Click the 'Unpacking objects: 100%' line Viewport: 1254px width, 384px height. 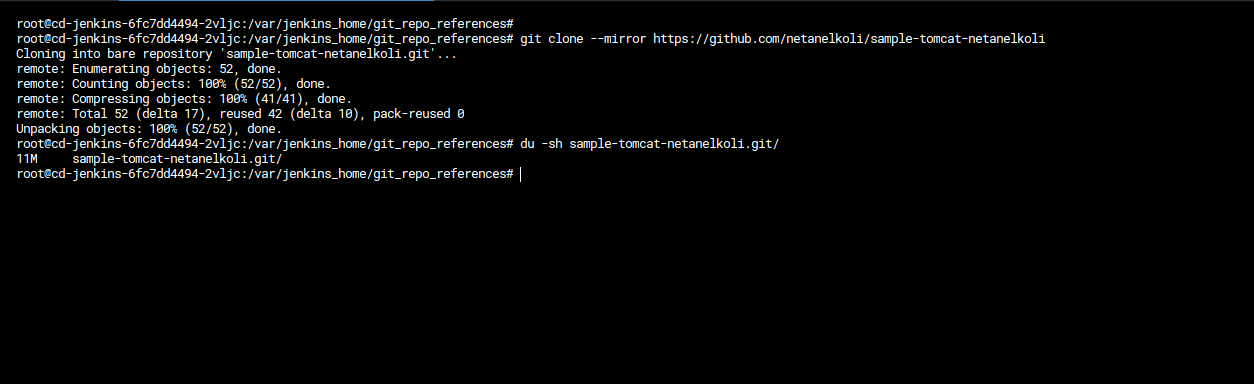pyautogui.click(x=149, y=129)
